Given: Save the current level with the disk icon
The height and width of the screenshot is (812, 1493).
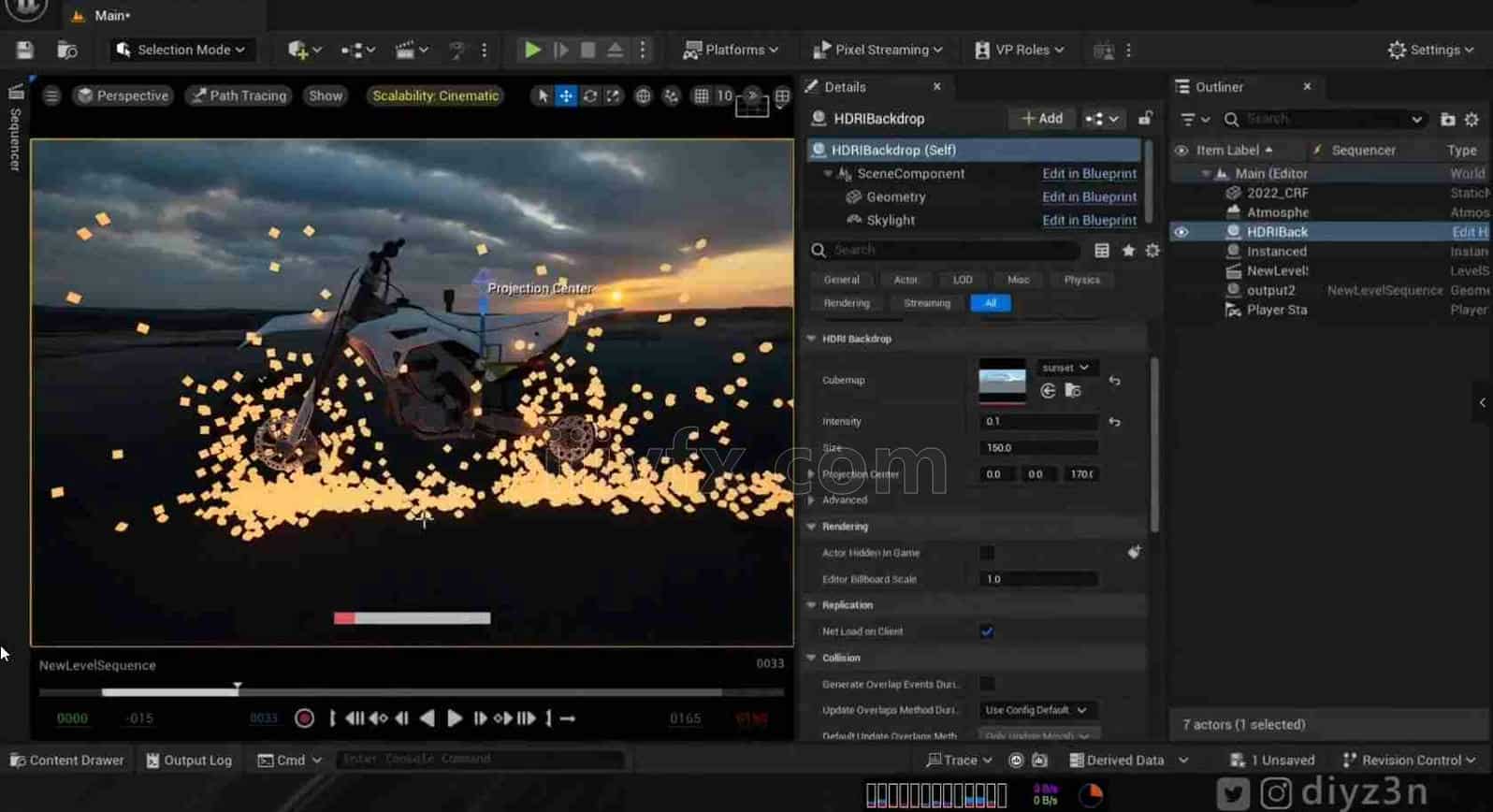Looking at the screenshot, I should tap(25, 50).
